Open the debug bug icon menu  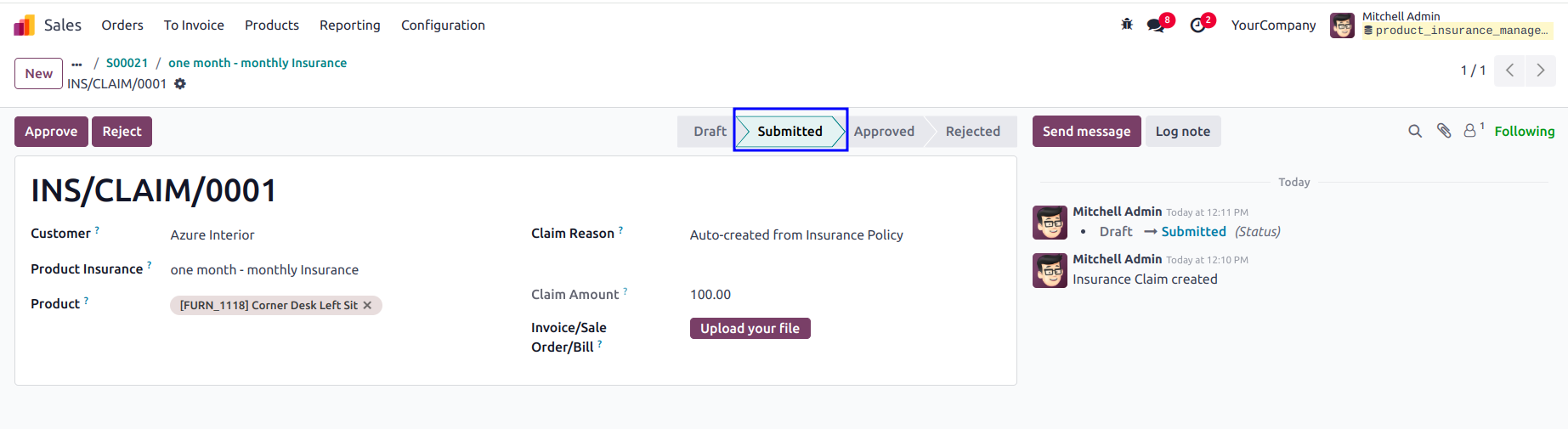pos(1127,25)
